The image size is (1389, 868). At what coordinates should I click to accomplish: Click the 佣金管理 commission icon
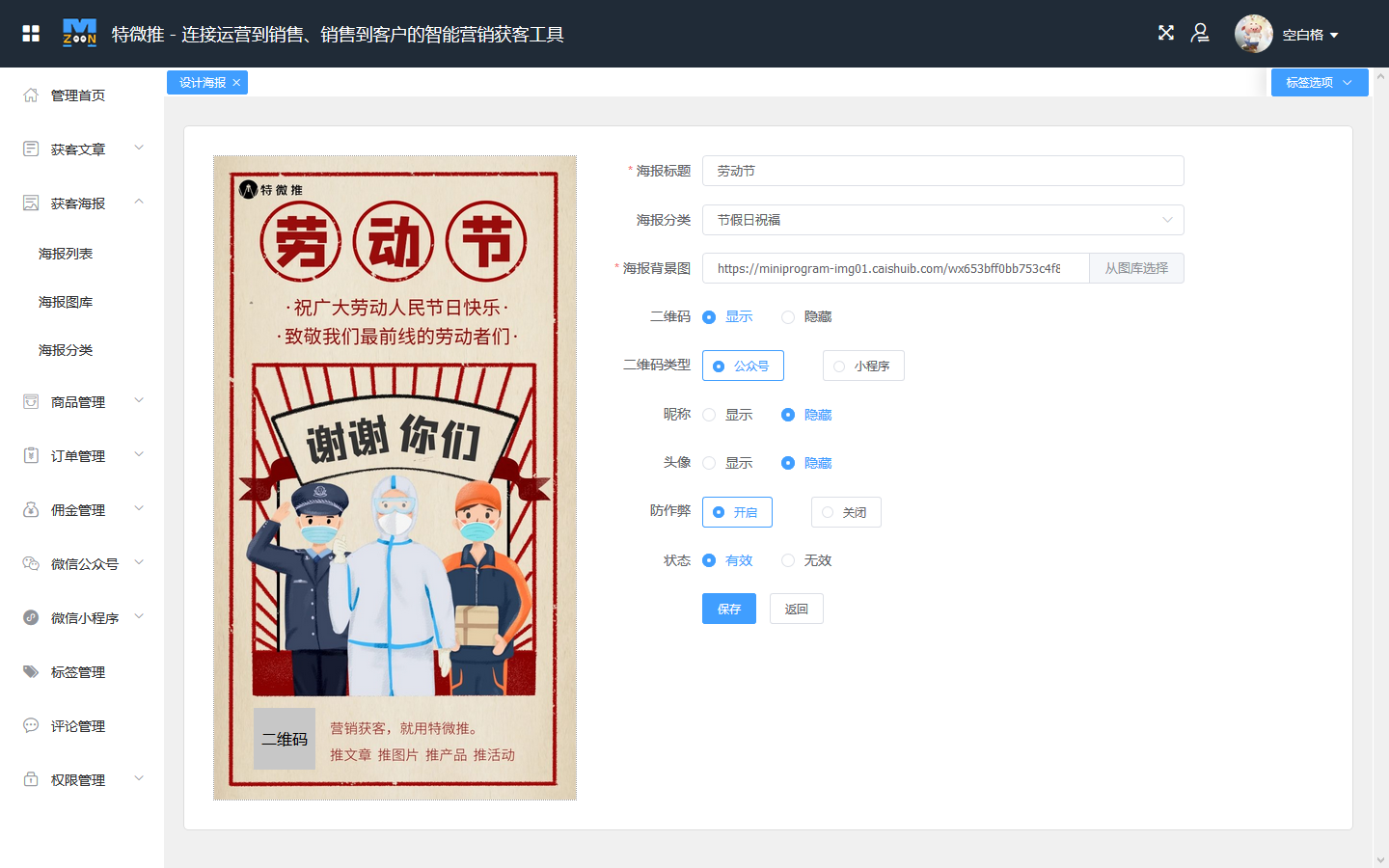point(29,509)
